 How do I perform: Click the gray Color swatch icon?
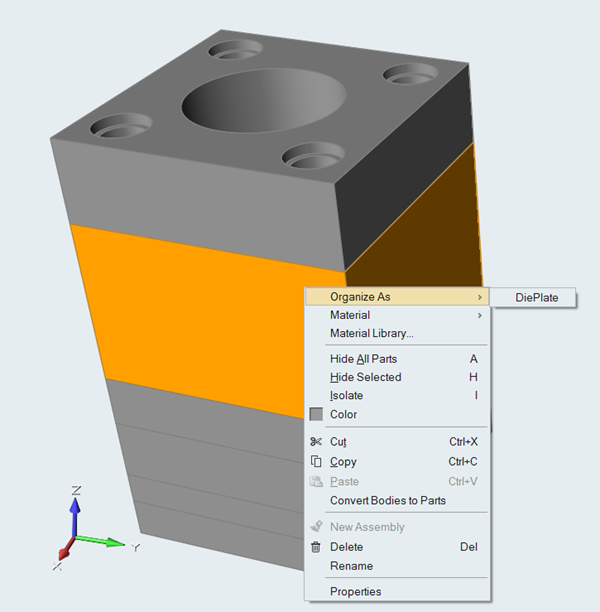click(x=316, y=414)
